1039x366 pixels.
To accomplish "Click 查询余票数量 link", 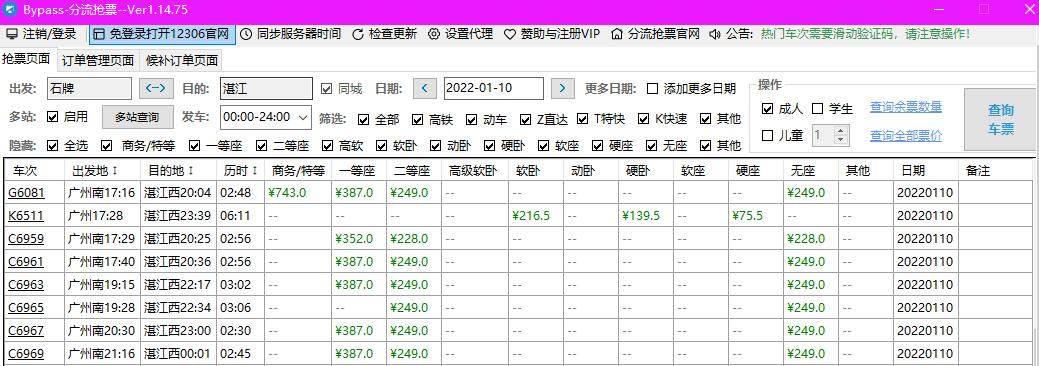I will pos(906,107).
